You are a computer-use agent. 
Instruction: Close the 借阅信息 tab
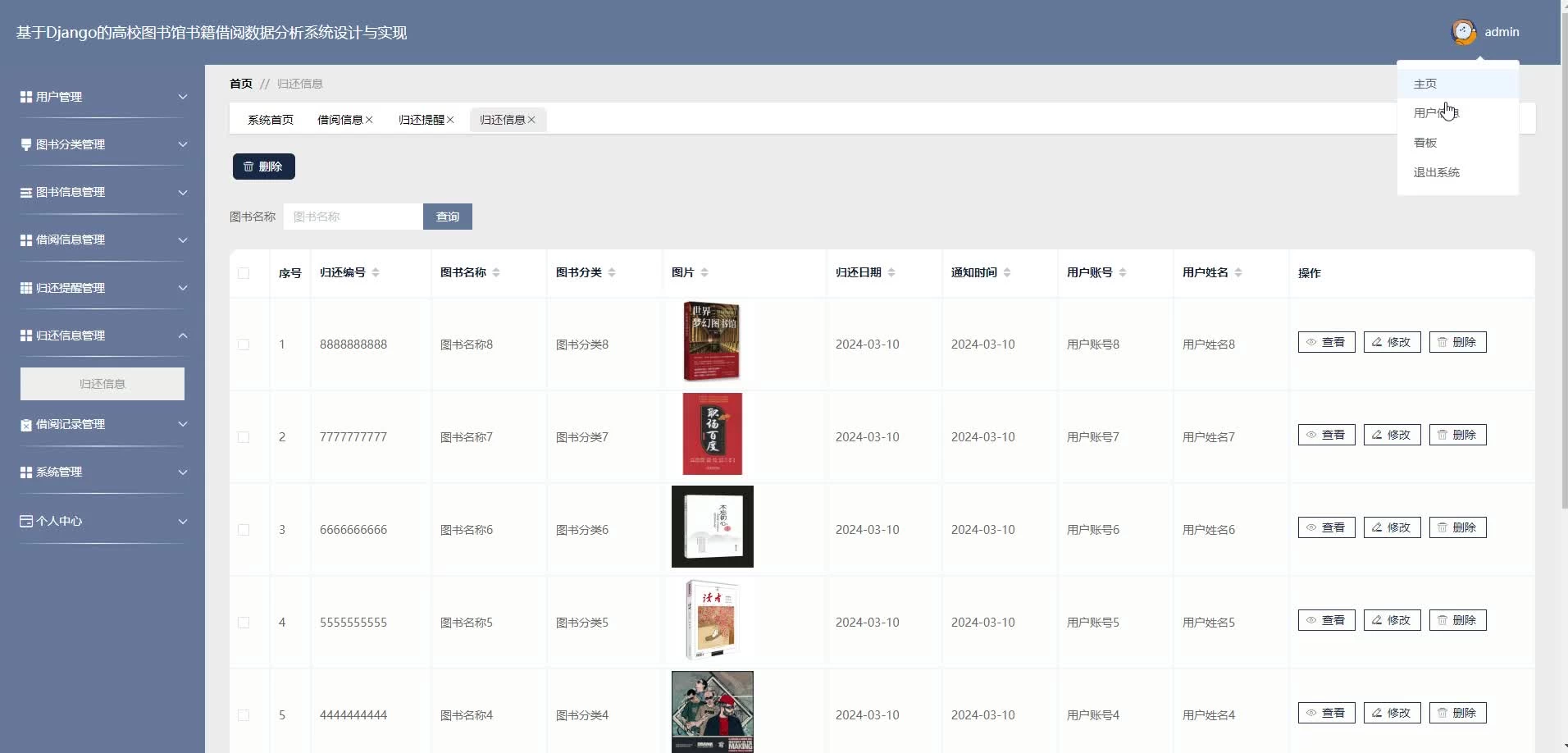(x=369, y=120)
